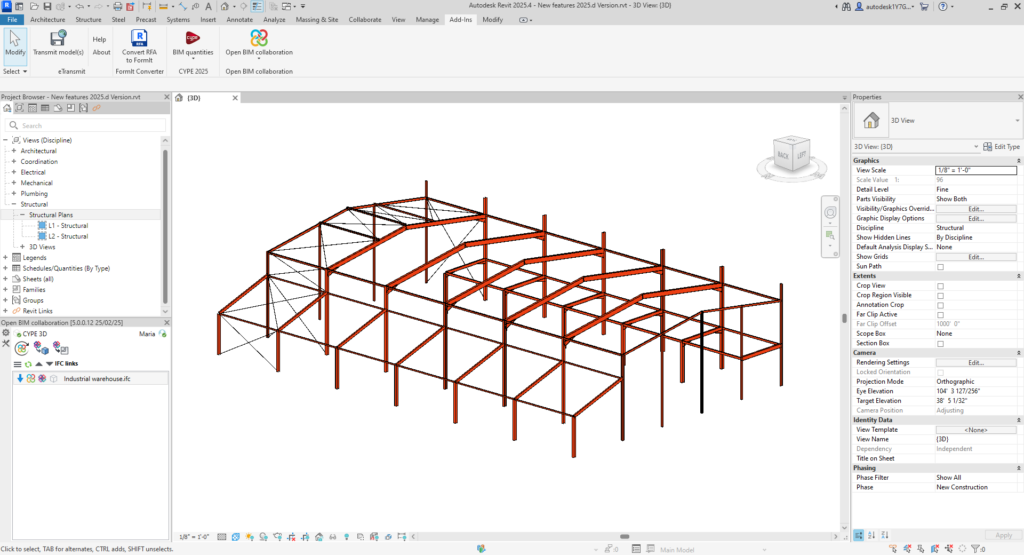Toggle the Section Box checkbox
The height and width of the screenshot is (555, 1024).
click(x=940, y=343)
